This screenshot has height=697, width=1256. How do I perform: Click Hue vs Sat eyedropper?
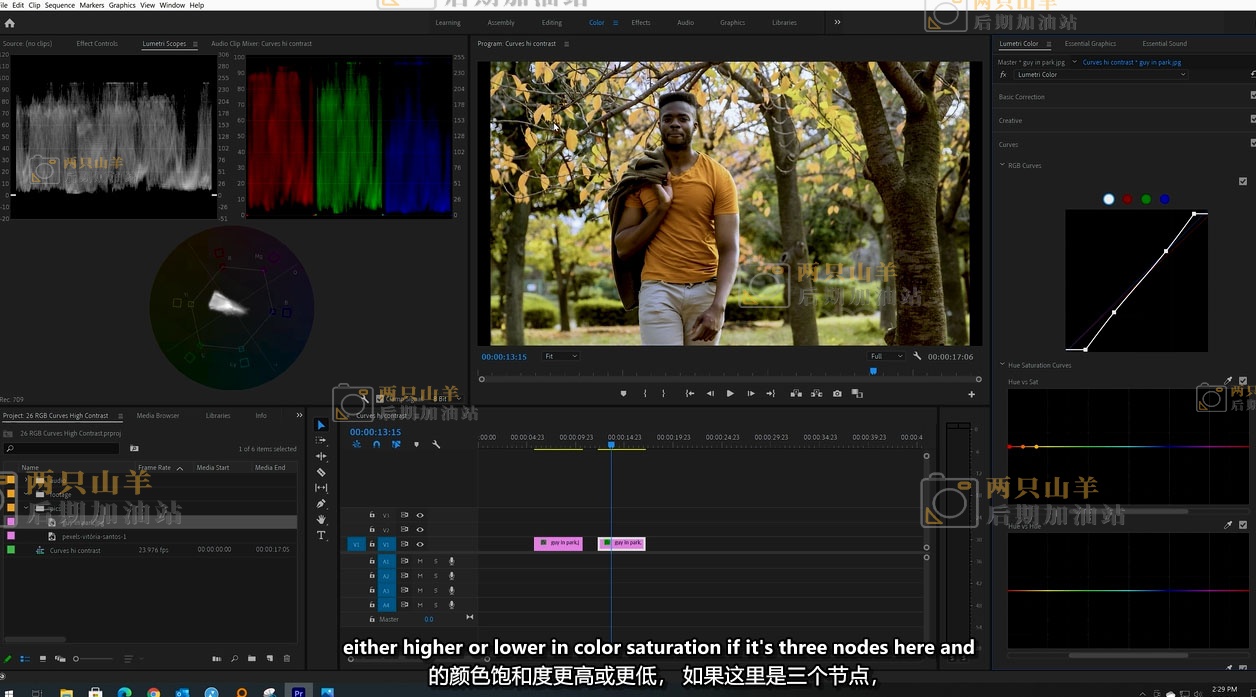click(x=1228, y=381)
